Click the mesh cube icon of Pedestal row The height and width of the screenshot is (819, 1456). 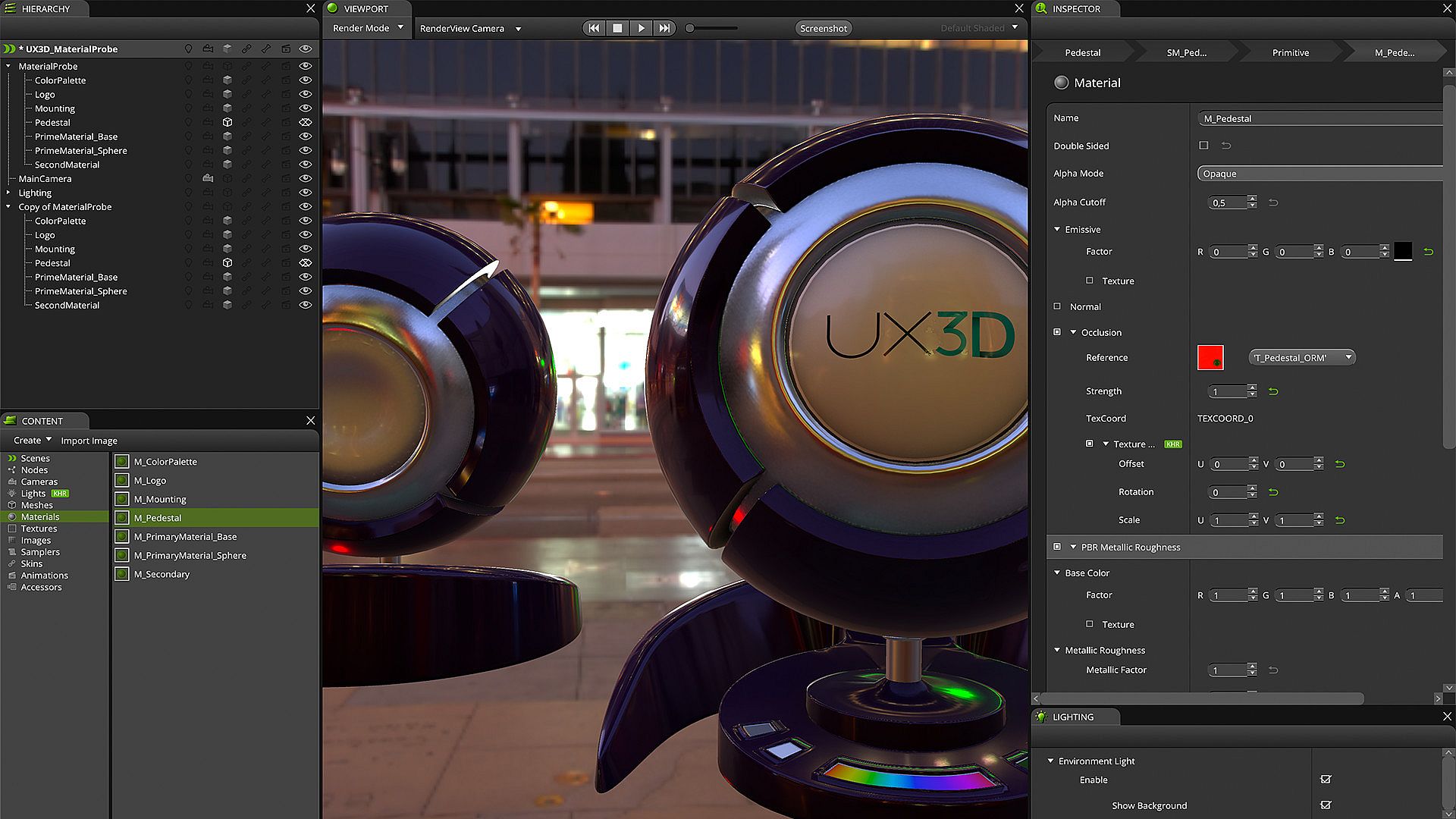pos(227,122)
